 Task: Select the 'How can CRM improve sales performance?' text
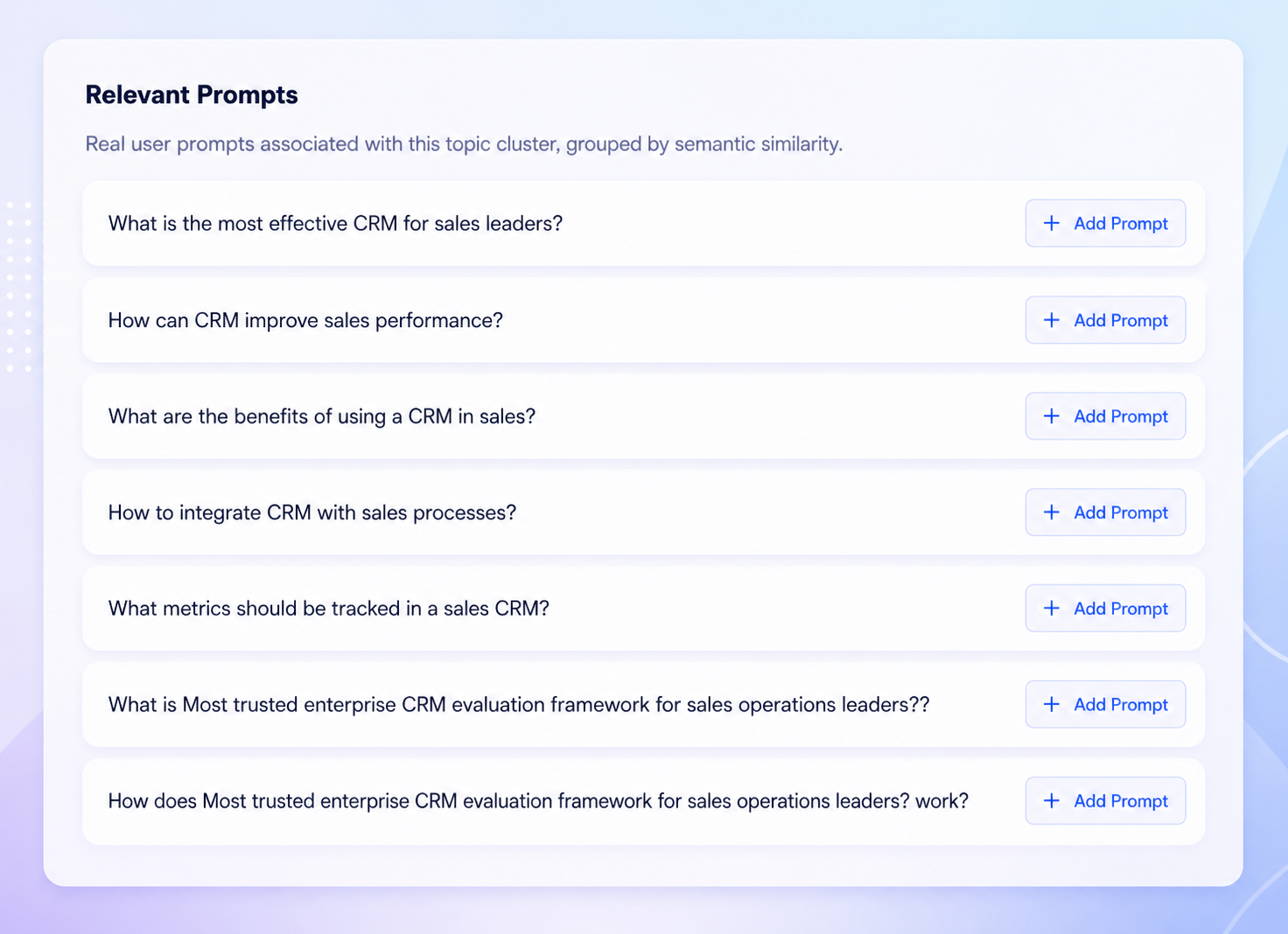[x=305, y=321]
